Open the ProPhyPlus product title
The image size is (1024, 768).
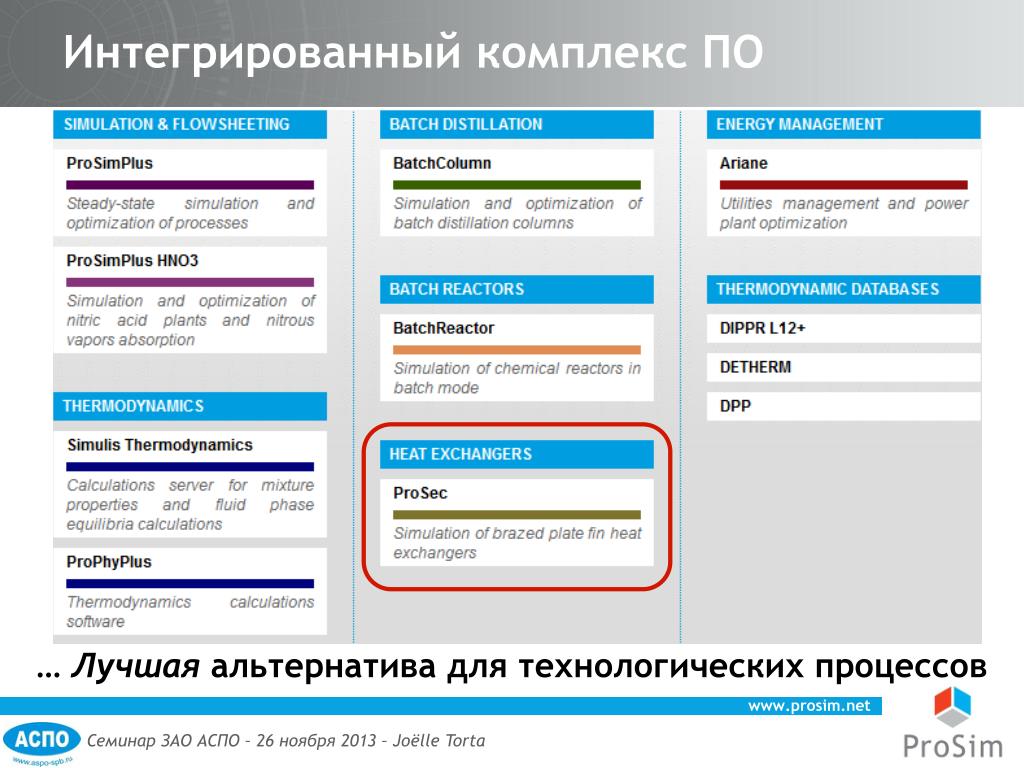coord(109,562)
